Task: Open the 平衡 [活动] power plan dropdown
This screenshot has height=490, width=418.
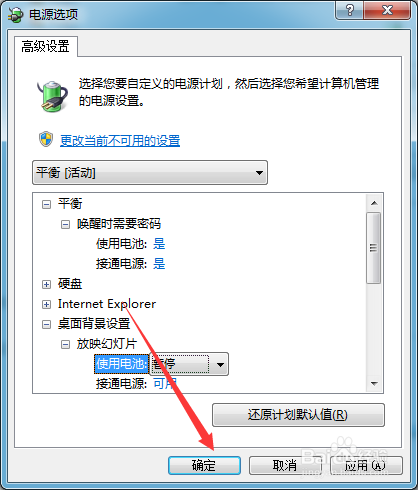Action: [150, 173]
